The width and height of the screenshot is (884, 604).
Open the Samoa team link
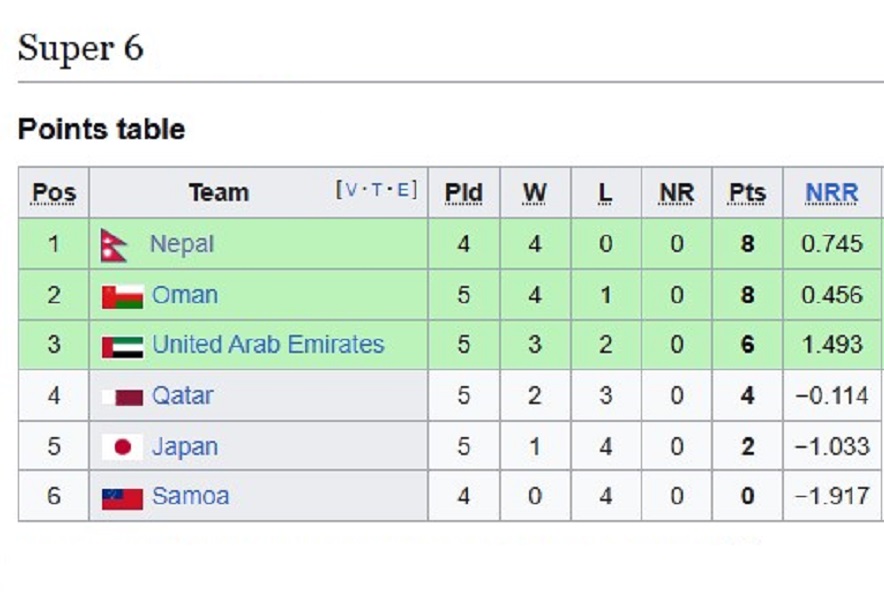pos(190,496)
